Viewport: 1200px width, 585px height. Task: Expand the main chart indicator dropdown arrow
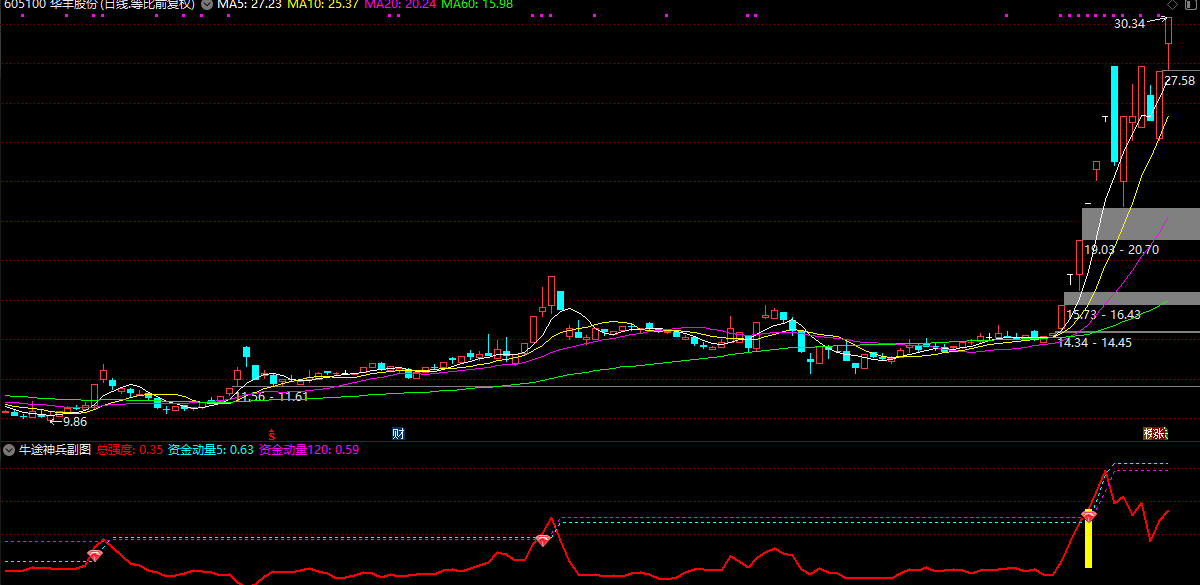(x=207, y=5)
